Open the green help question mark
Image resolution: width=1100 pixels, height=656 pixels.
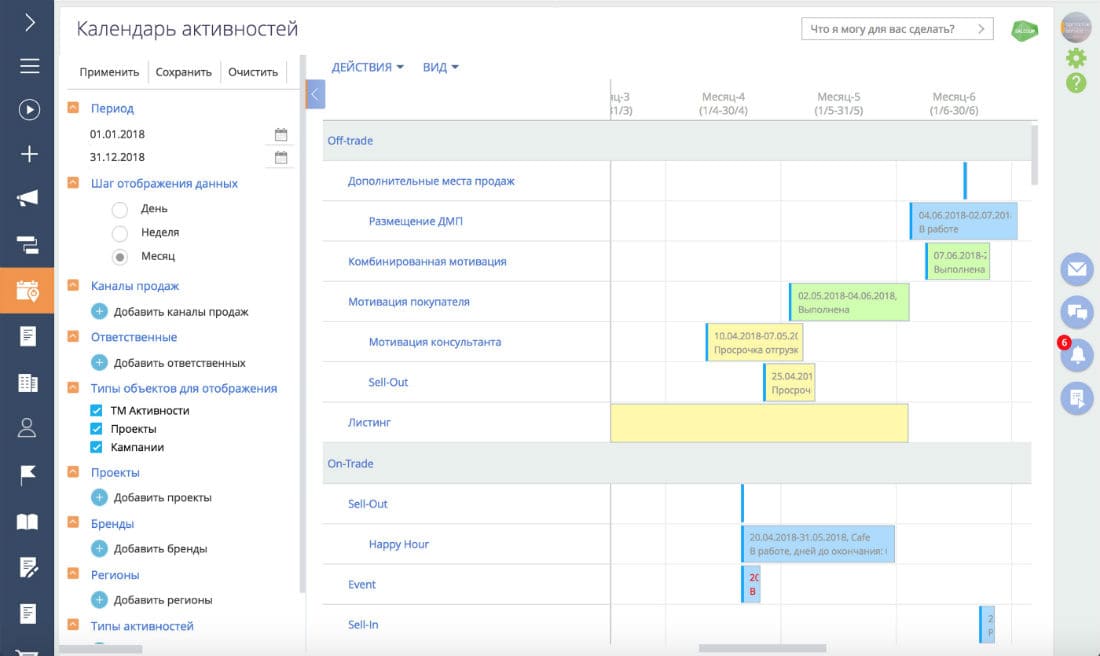(x=1075, y=83)
